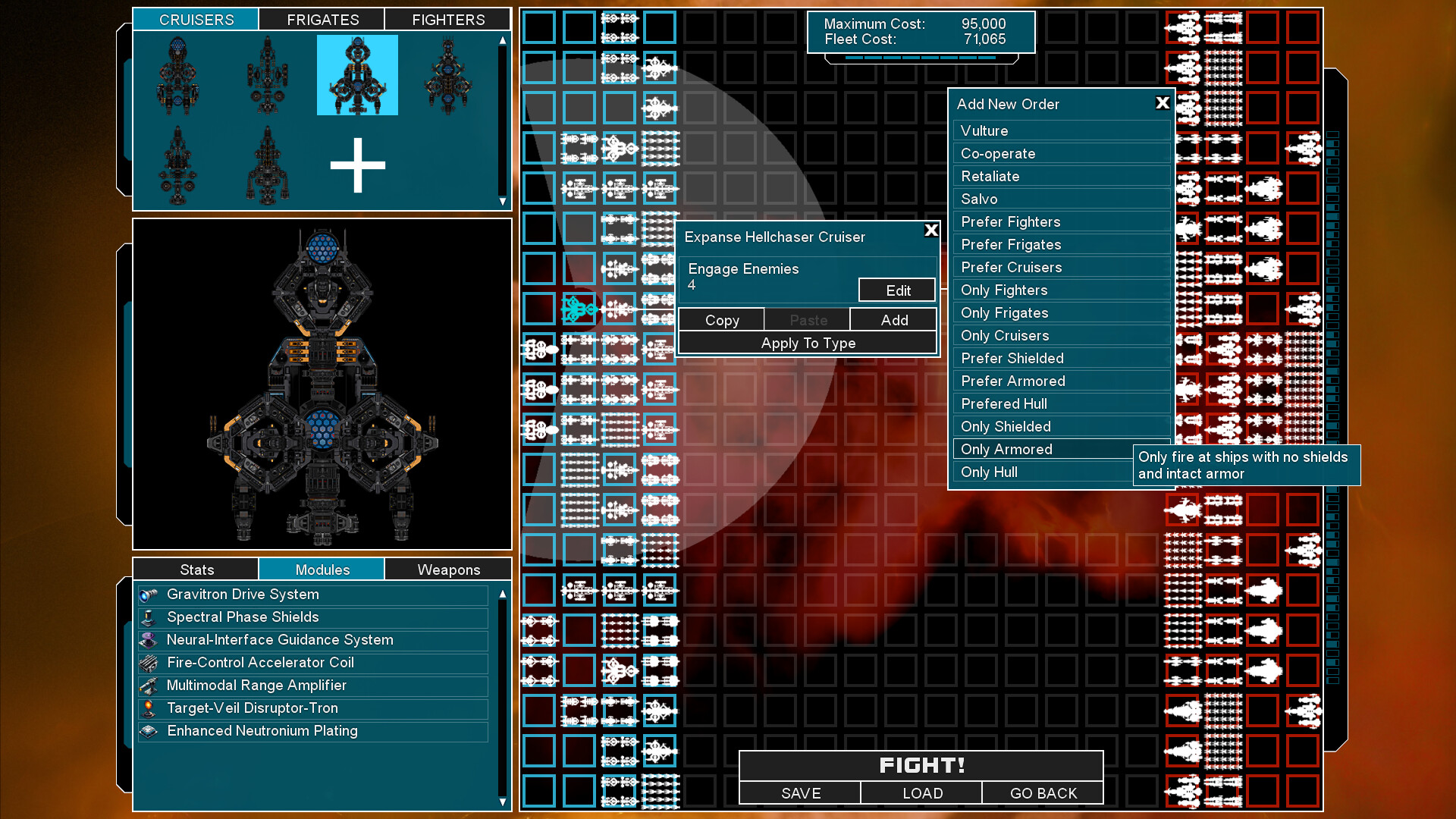Click the Target-Veil Disruptor-Tron joystick icon

(149, 708)
